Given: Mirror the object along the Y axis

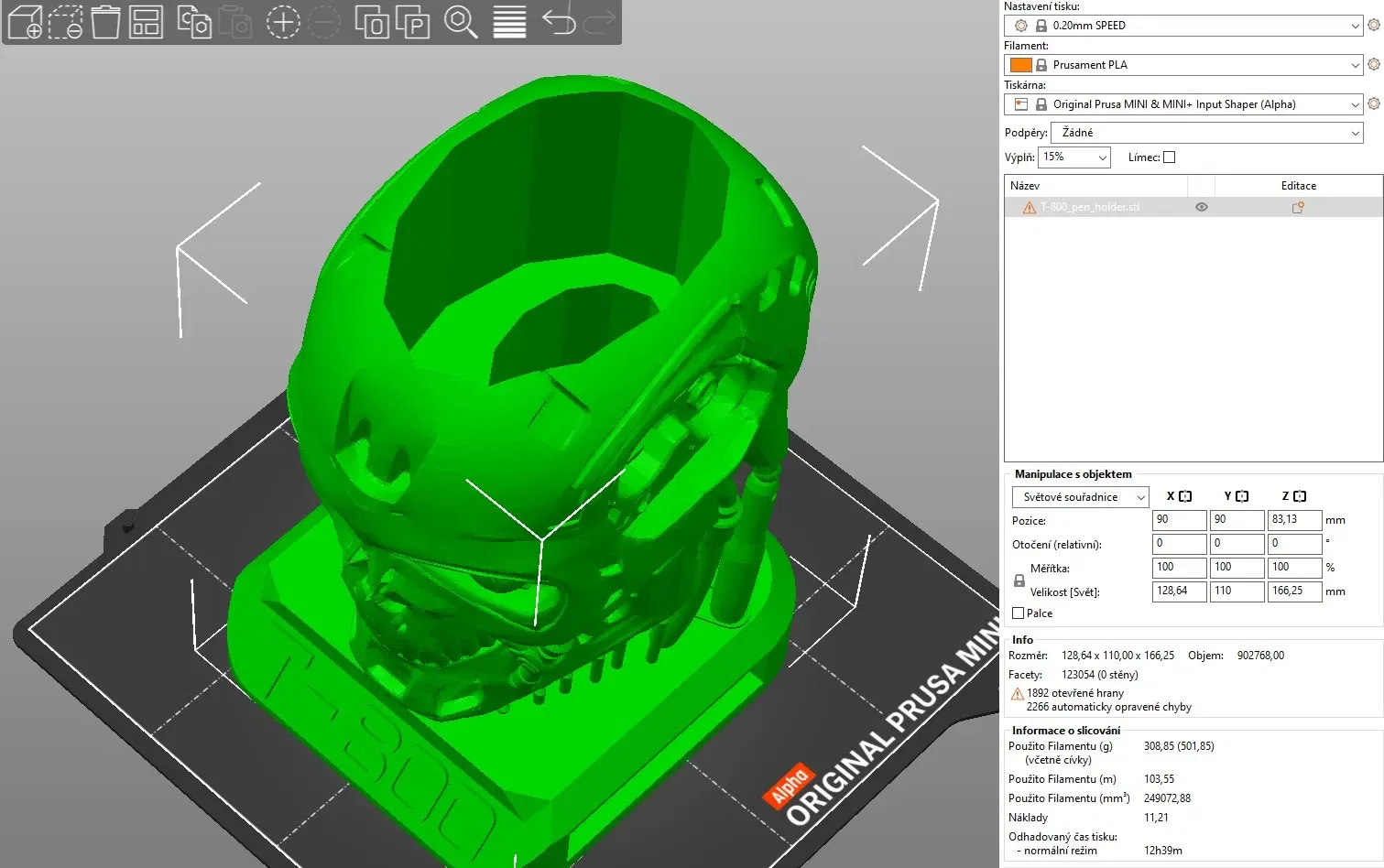Looking at the screenshot, I should [x=1242, y=496].
